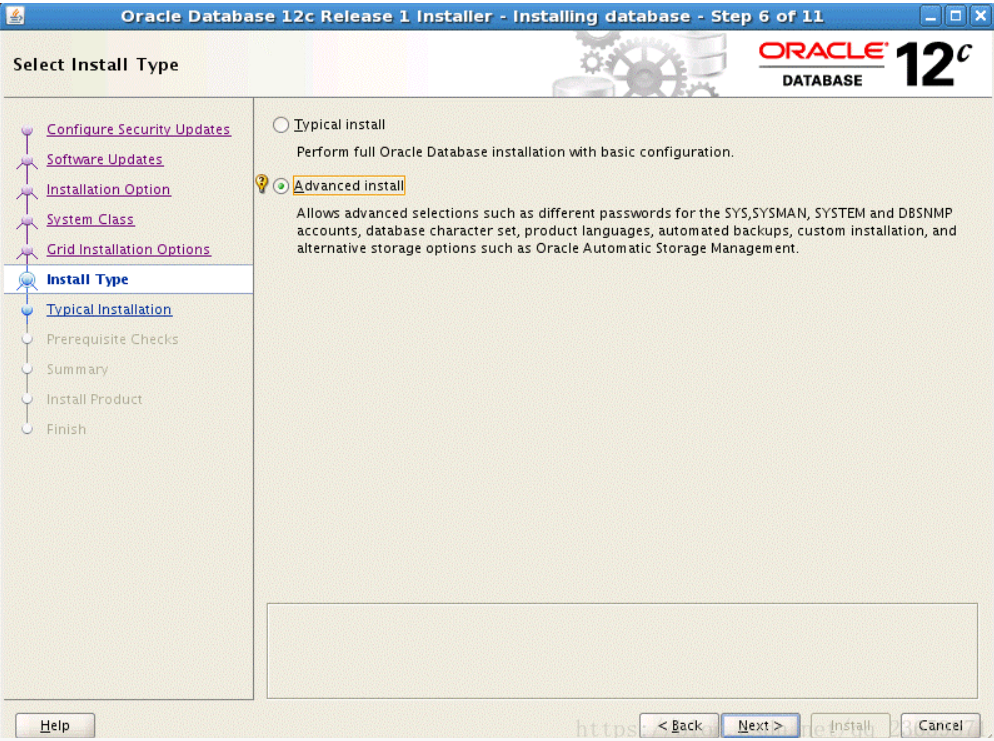Click the System Class step marker

coord(27,221)
